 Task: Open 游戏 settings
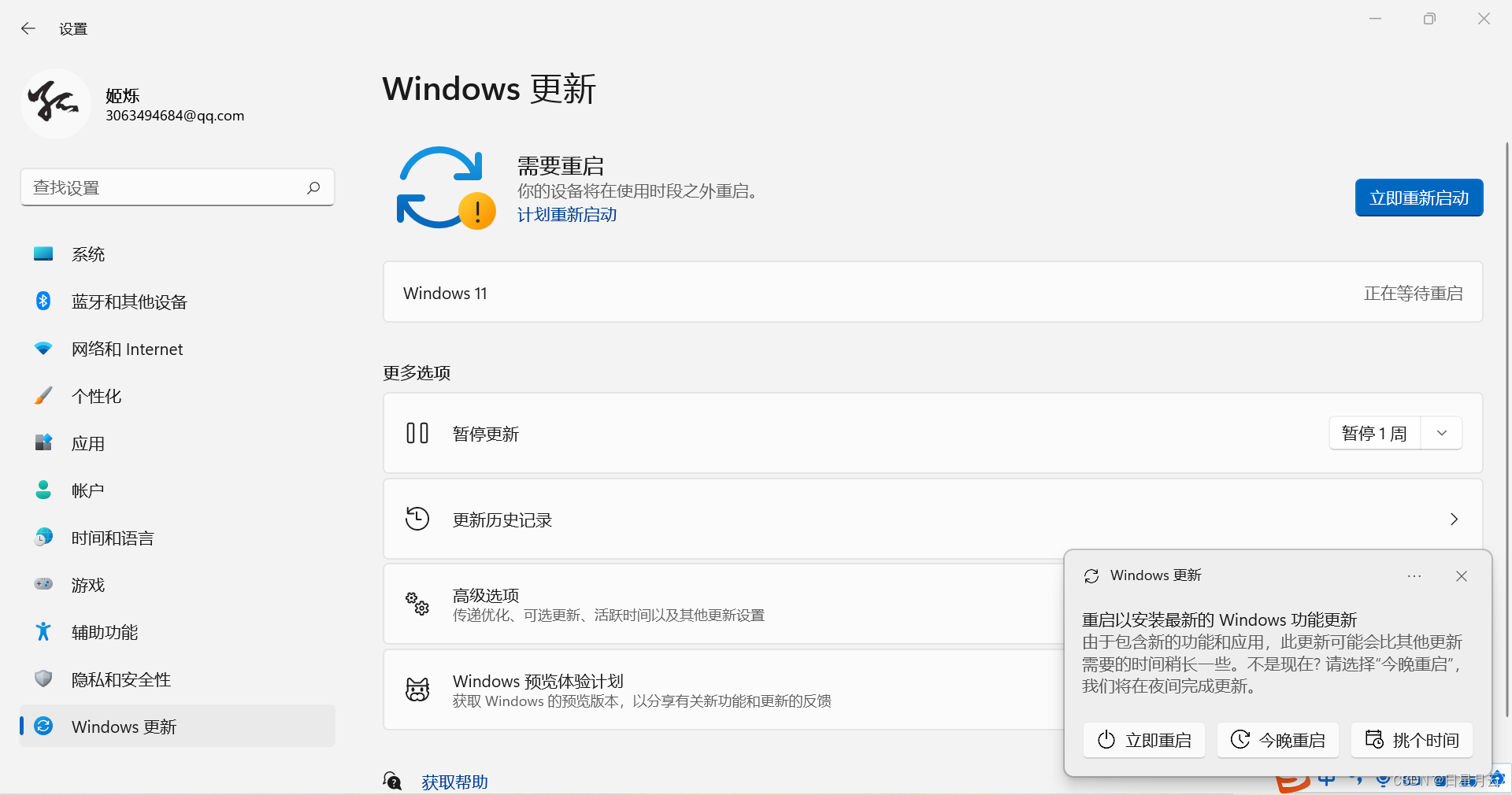177,585
